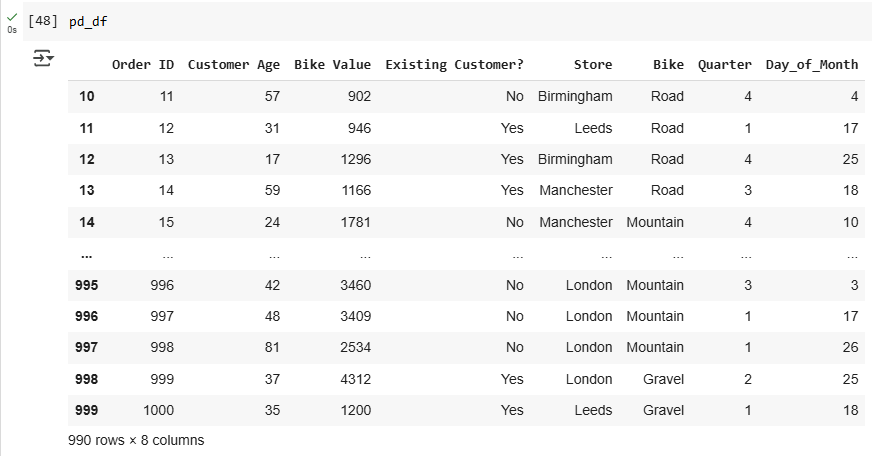Click the Manchester cell in row 13
The width and height of the screenshot is (872, 456).
pyautogui.click(x=576, y=190)
